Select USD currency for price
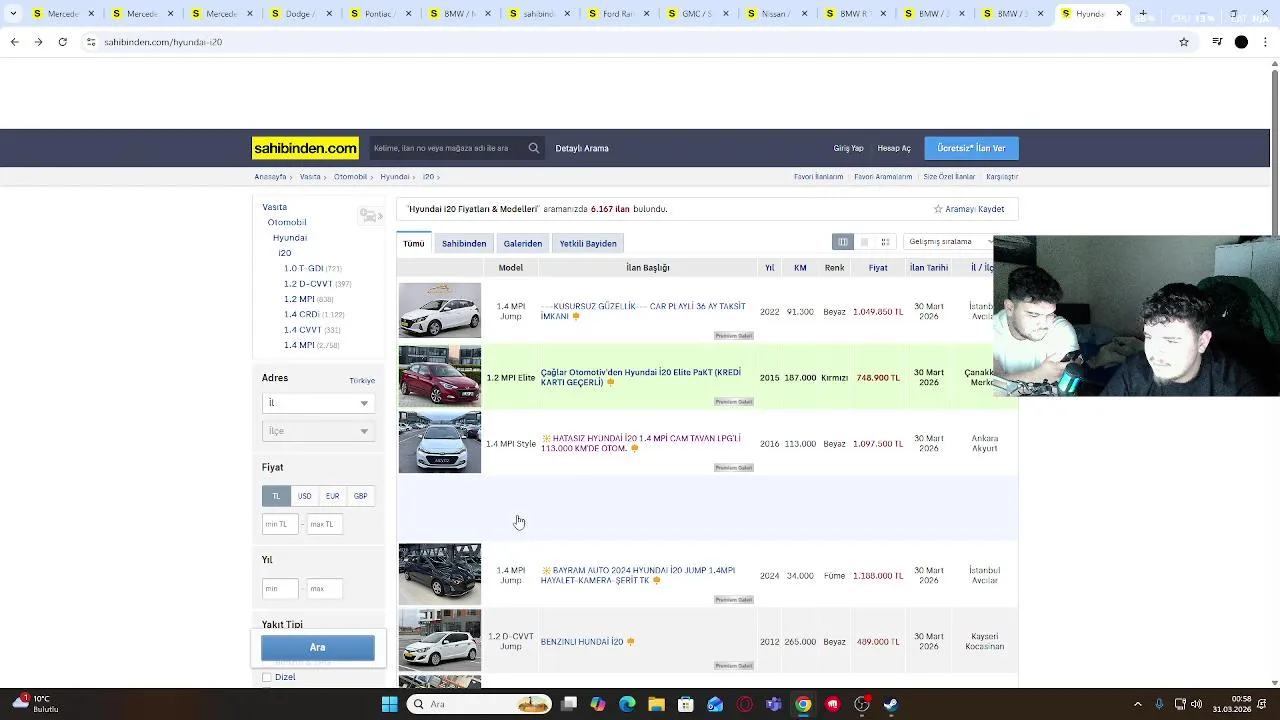1280x720 pixels. click(x=304, y=496)
